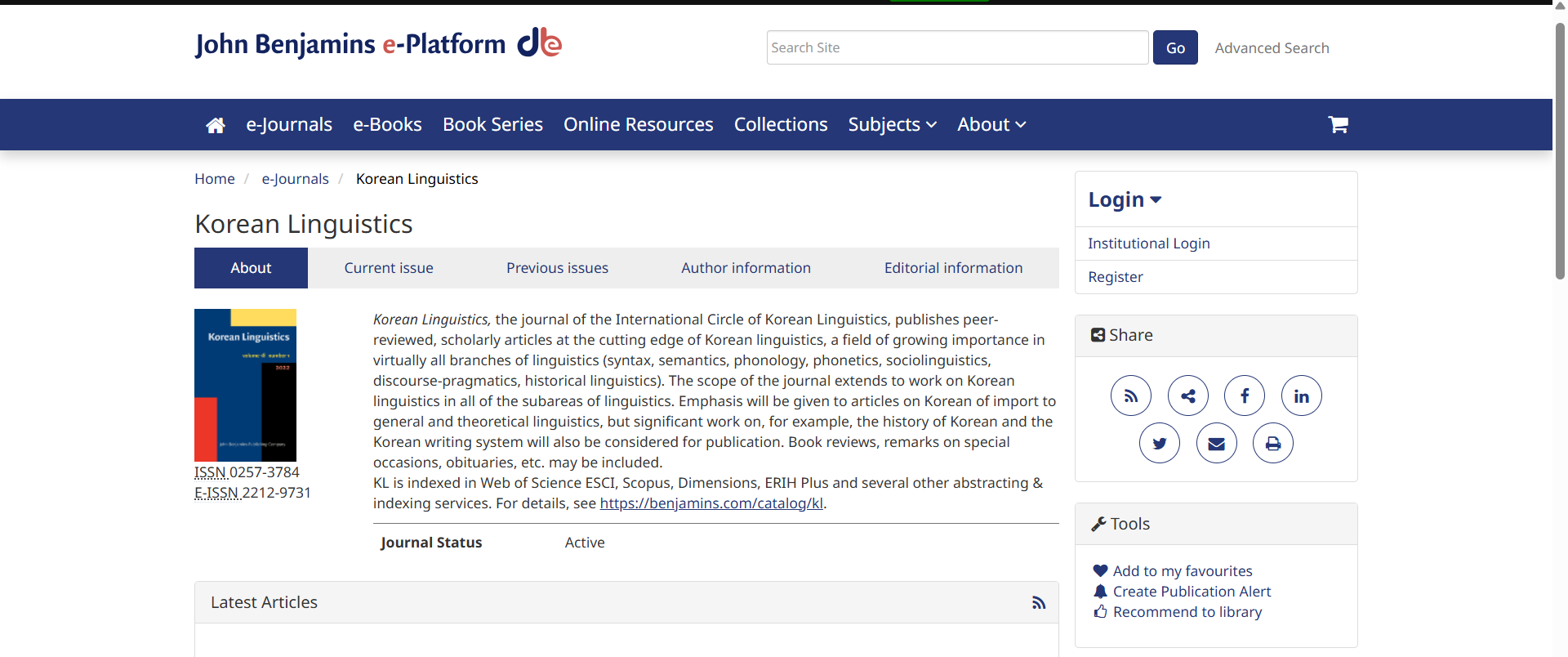Share the journal on LinkedIn

coord(1302,396)
